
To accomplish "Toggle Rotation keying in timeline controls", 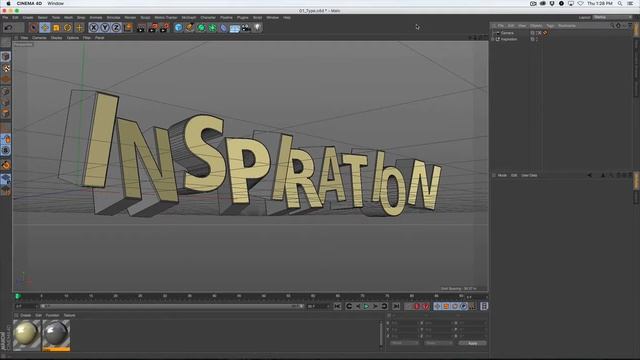I will (455, 306).
